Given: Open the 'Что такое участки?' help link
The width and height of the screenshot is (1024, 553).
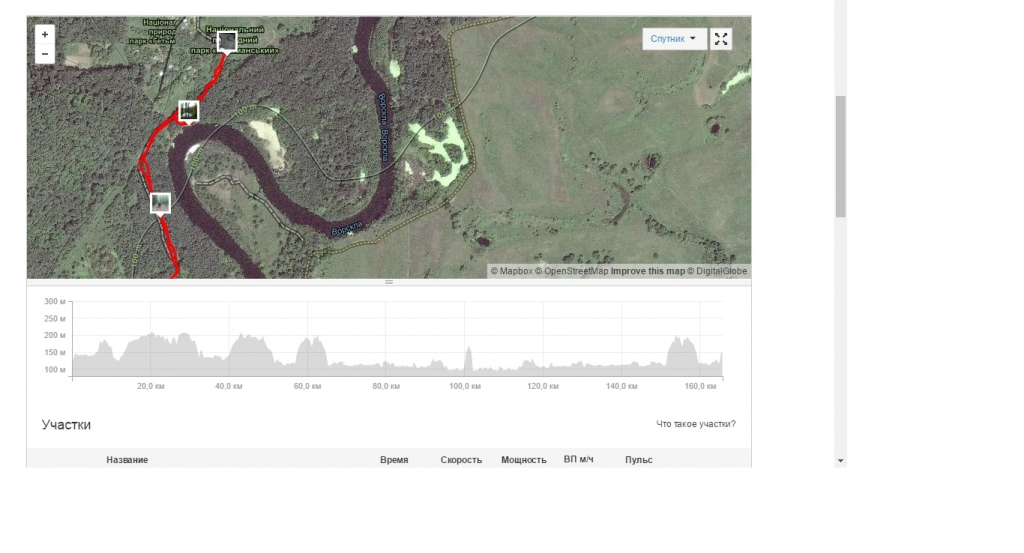Looking at the screenshot, I should click(x=695, y=424).
